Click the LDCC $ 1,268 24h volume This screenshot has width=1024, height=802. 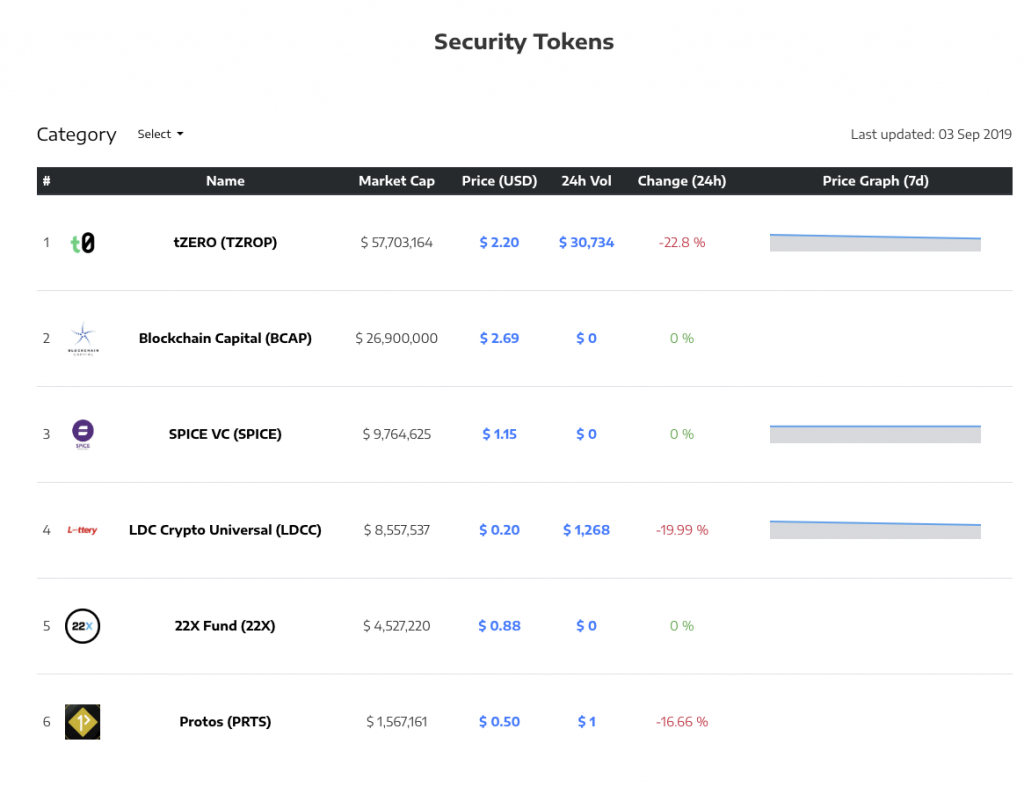tap(586, 530)
